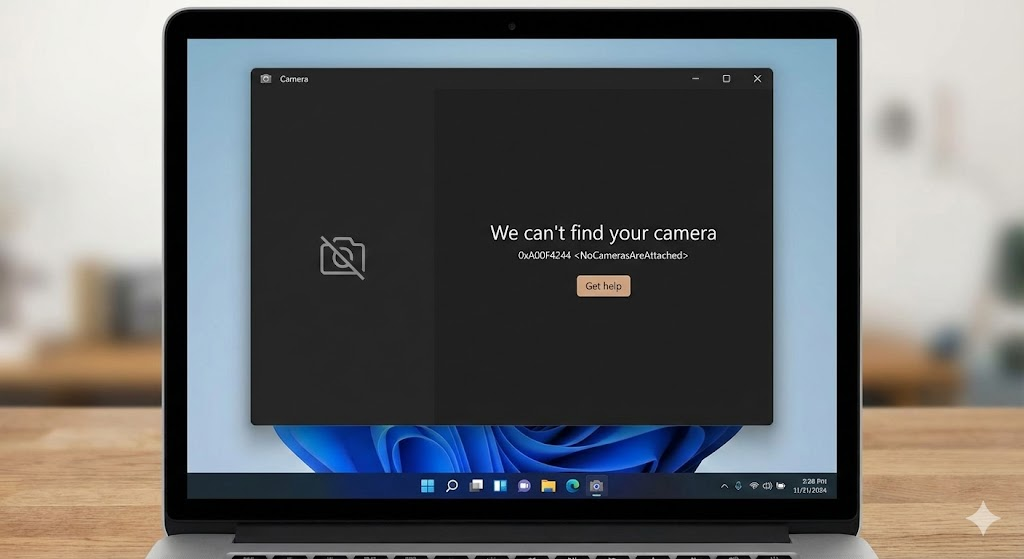Maximize the Camera window
The image size is (1024, 559).
pos(726,79)
